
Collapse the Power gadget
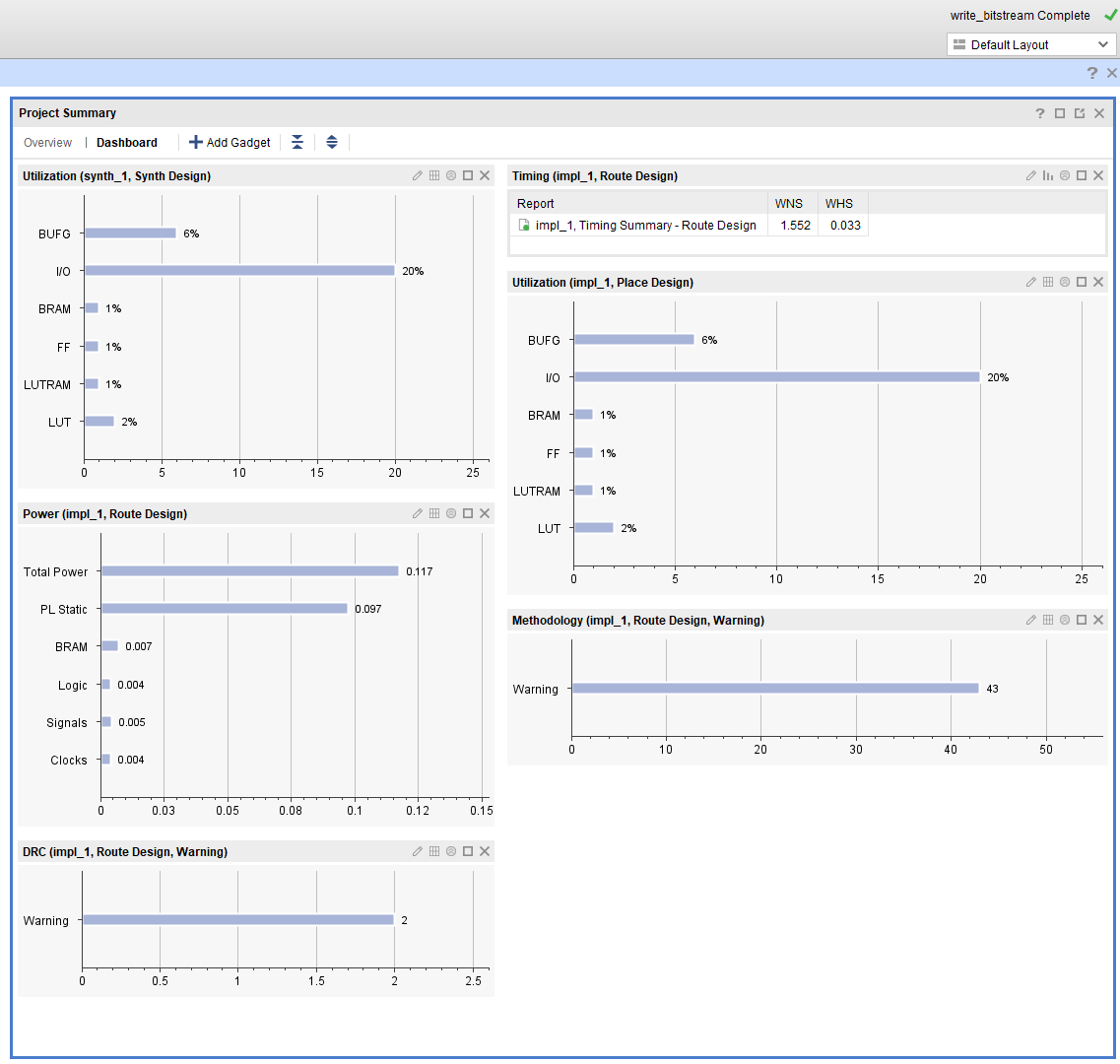(x=451, y=514)
